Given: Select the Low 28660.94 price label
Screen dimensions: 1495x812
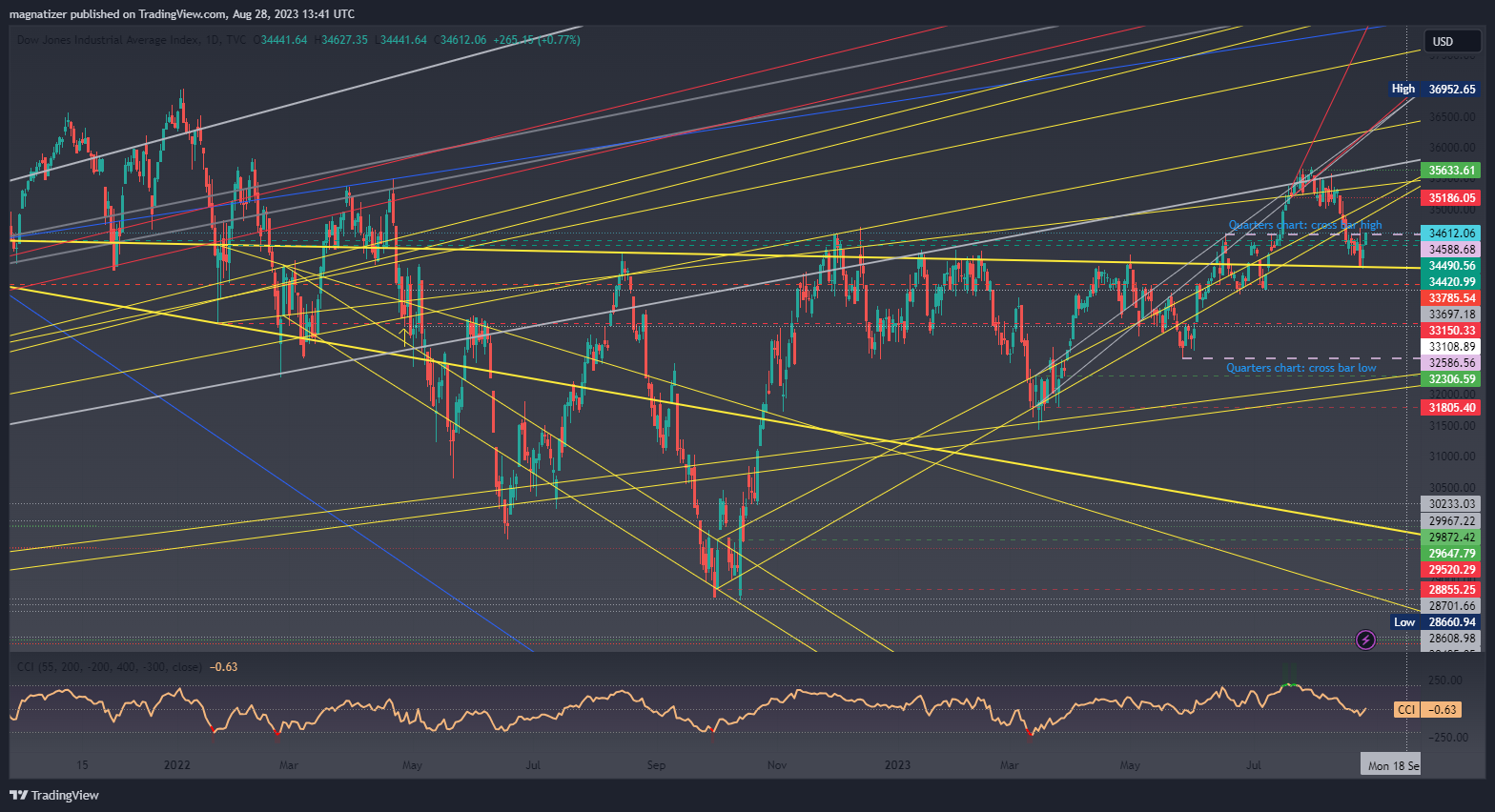Looking at the screenshot, I should point(1434,622).
